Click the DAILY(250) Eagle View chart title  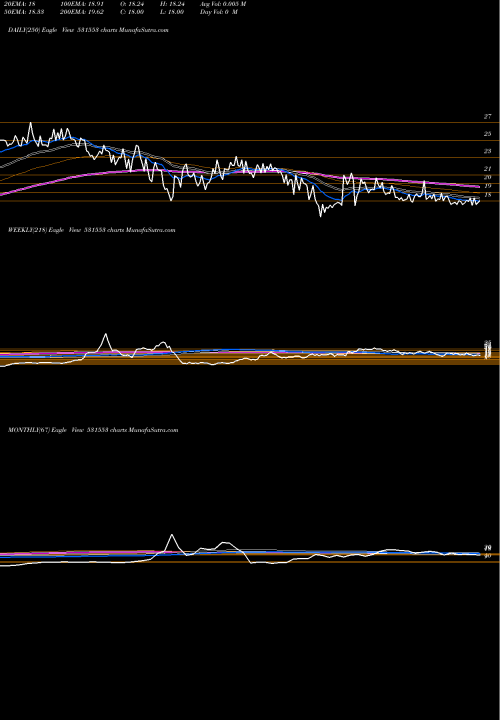[x=88, y=30]
